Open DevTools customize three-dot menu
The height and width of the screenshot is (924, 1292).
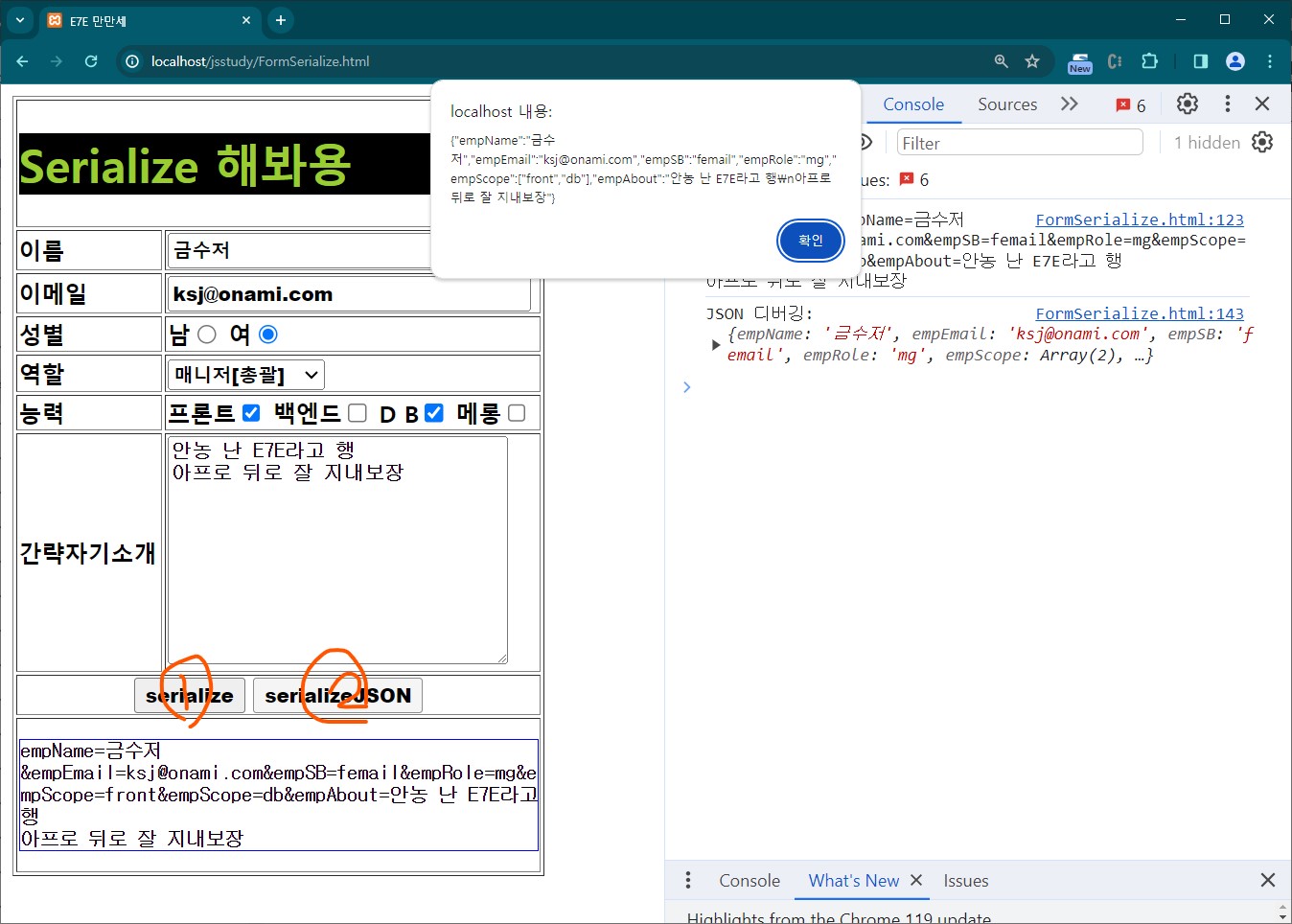pyautogui.click(x=1228, y=104)
